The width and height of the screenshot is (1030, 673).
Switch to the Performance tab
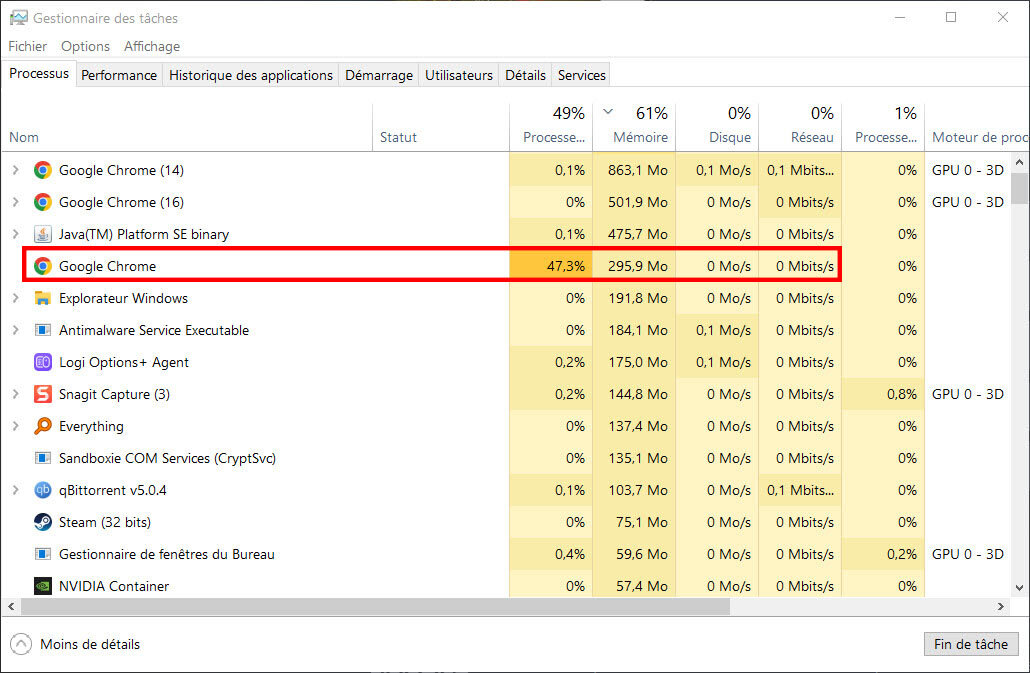pyautogui.click(x=119, y=75)
